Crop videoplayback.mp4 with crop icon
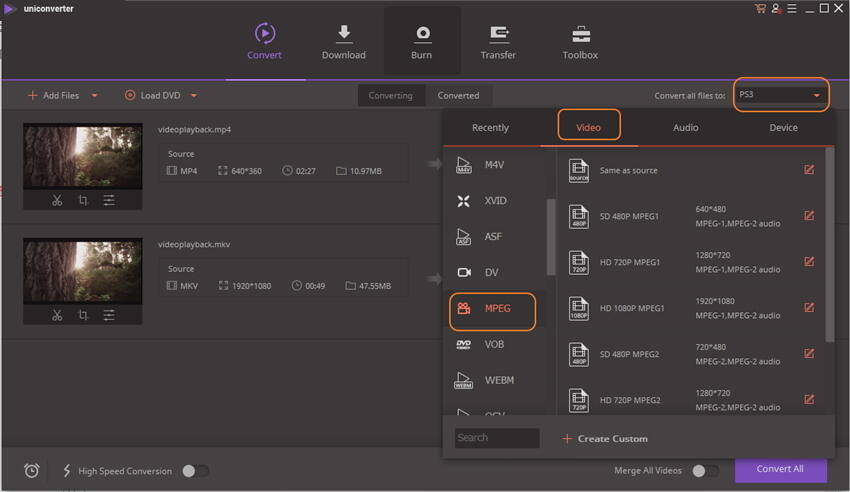 pos(83,200)
